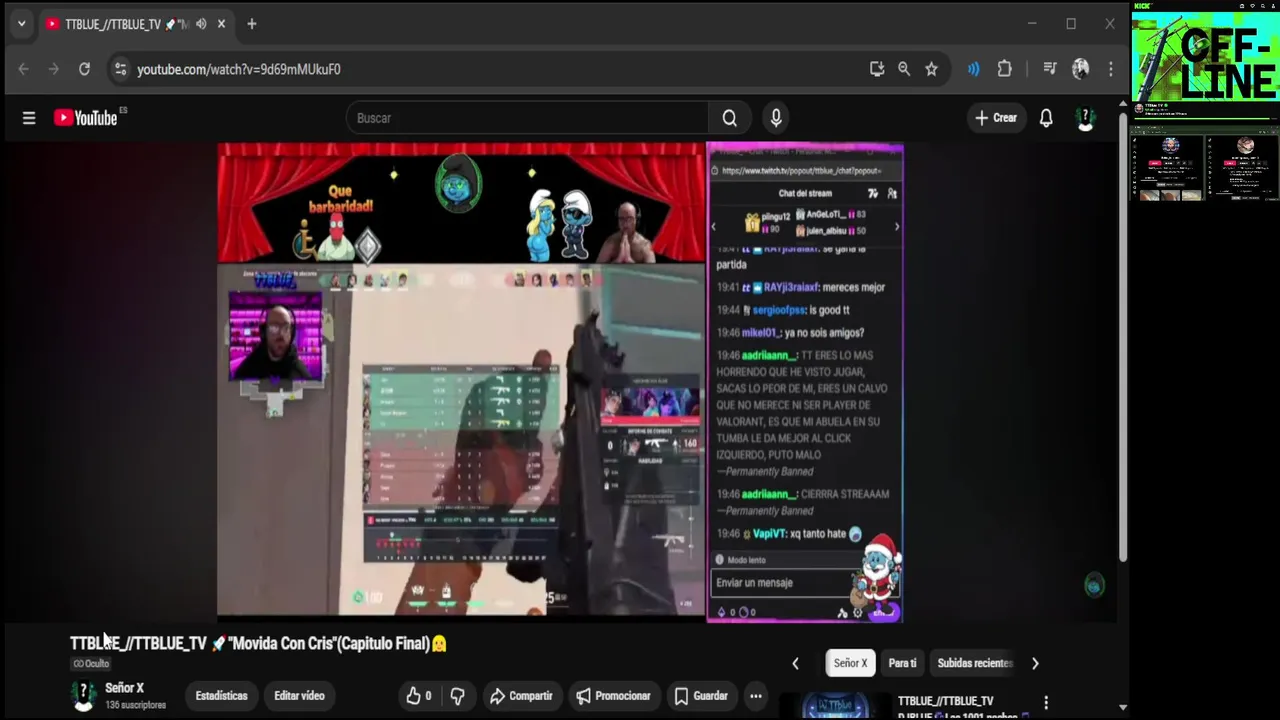This screenshot has height=720, width=1280.
Task: Click the floating extension bubble near scrollbar
Action: pos(1094,586)
